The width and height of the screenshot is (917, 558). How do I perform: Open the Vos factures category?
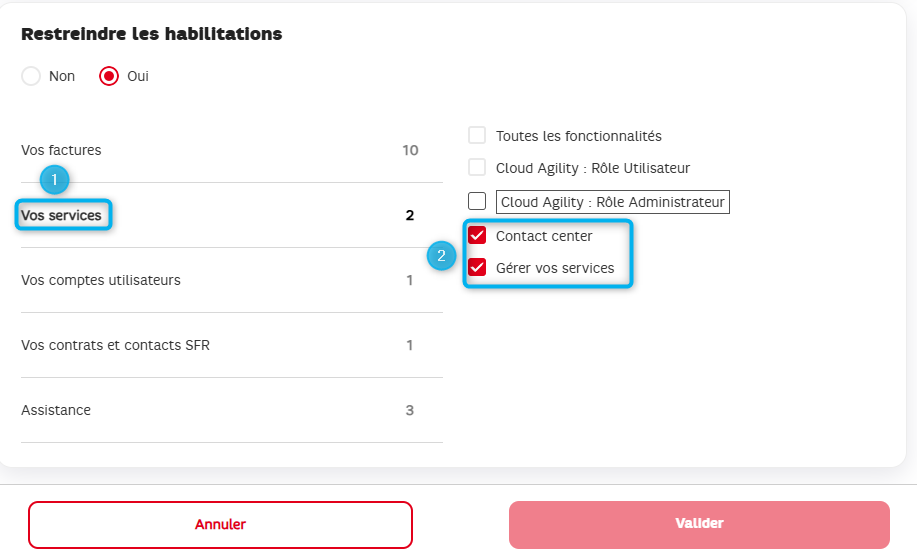tap(232, 150)
